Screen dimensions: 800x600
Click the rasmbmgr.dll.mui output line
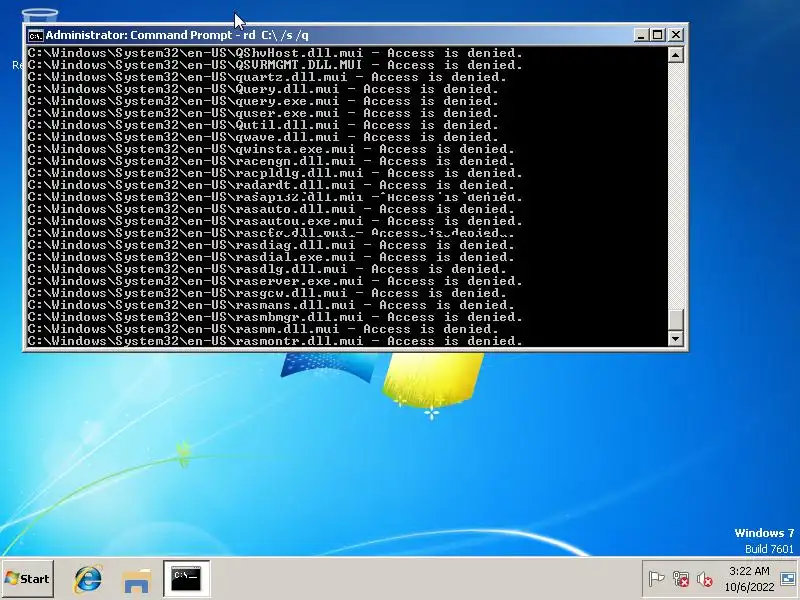[276, 317]
